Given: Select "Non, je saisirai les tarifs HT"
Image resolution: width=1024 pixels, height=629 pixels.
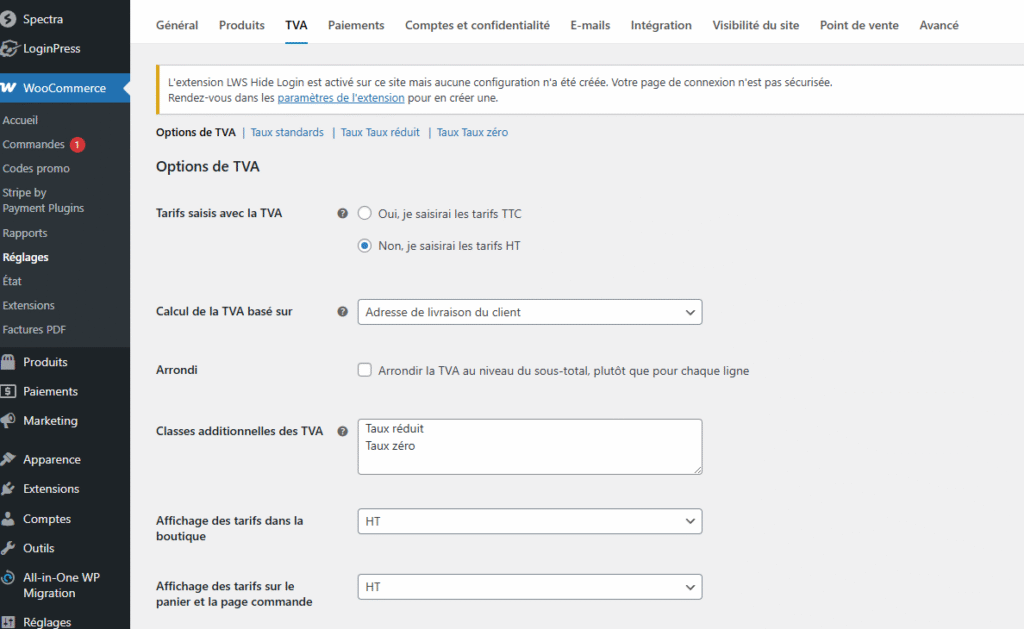Looking at the screenshot, I should click(x=365, y=246).
